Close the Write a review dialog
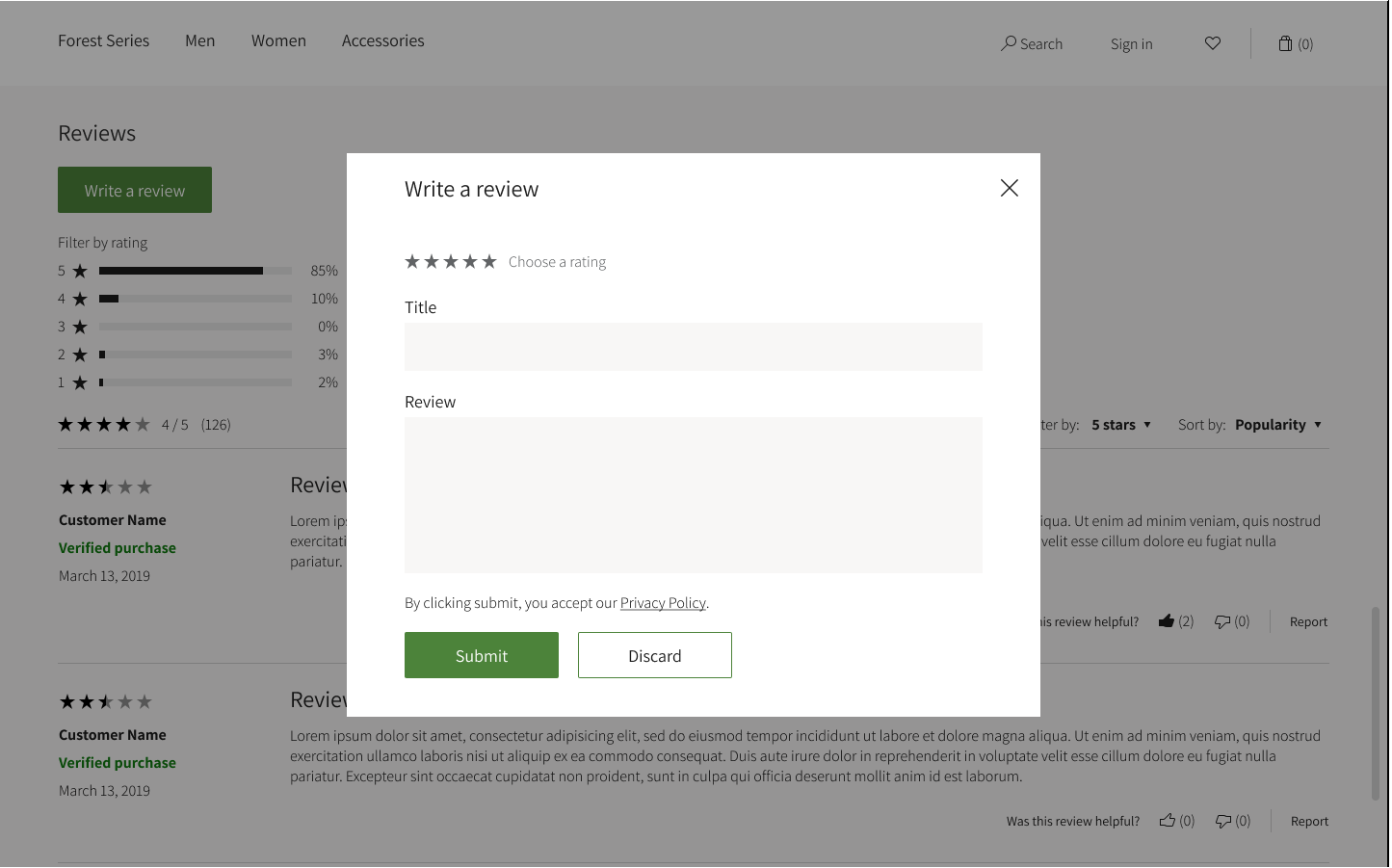This screenshot has width=1392, height=868. coord(1009,188)
